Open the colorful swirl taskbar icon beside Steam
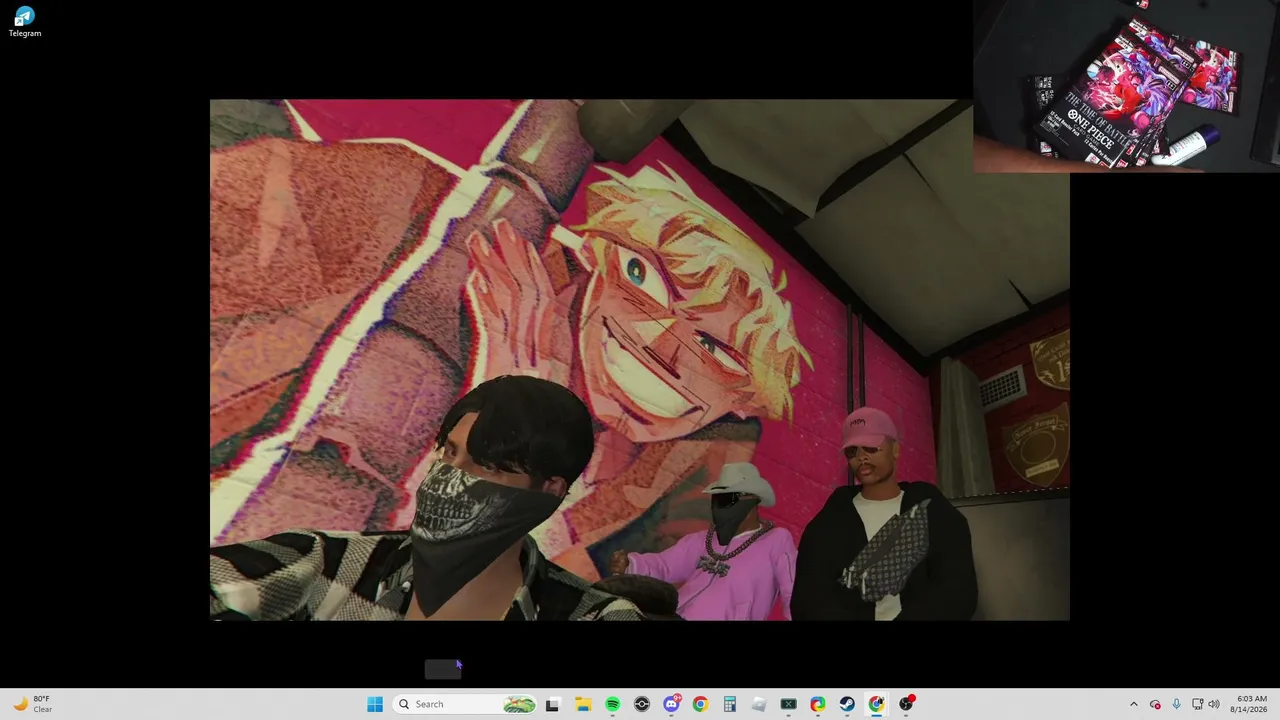 coord(818,704)
